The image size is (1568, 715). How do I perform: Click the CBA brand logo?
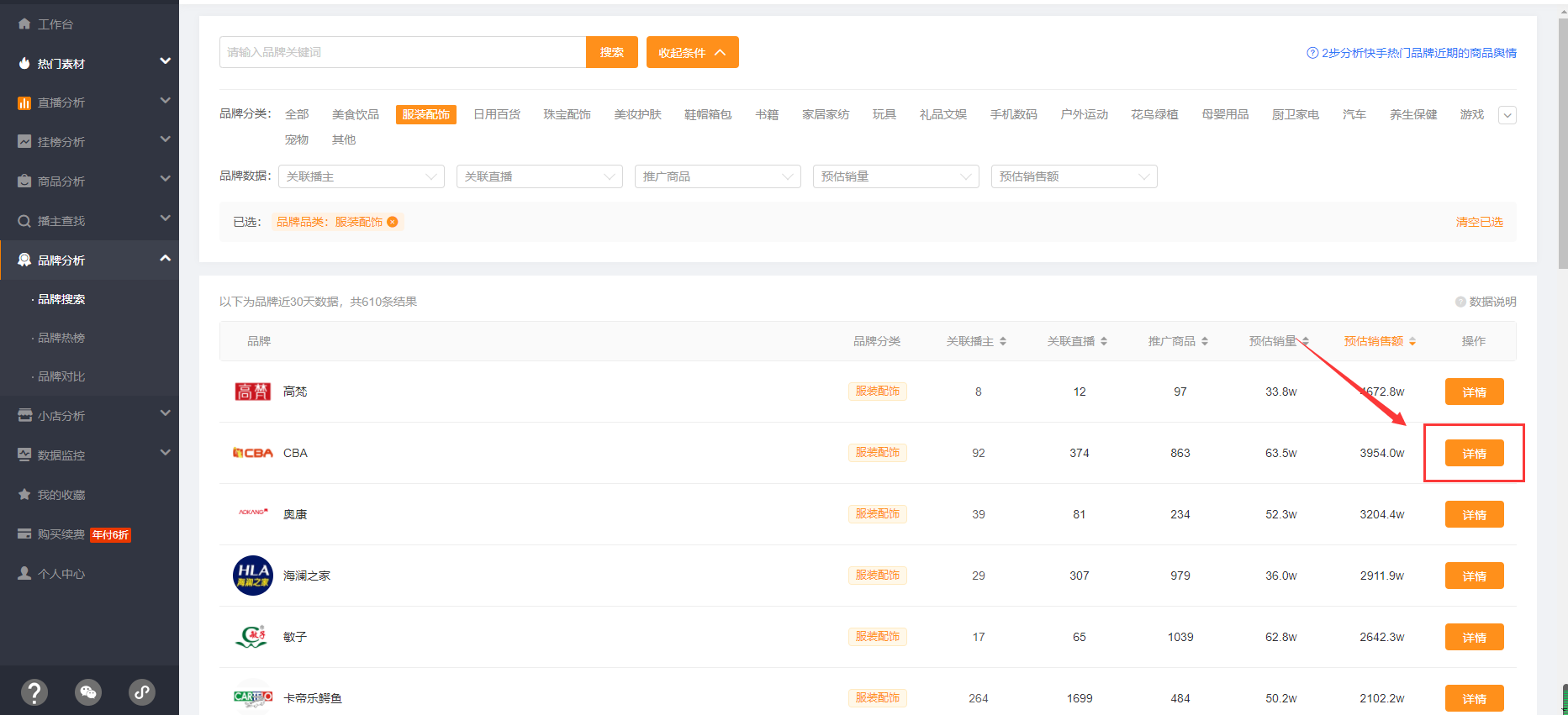coord(253,453)
